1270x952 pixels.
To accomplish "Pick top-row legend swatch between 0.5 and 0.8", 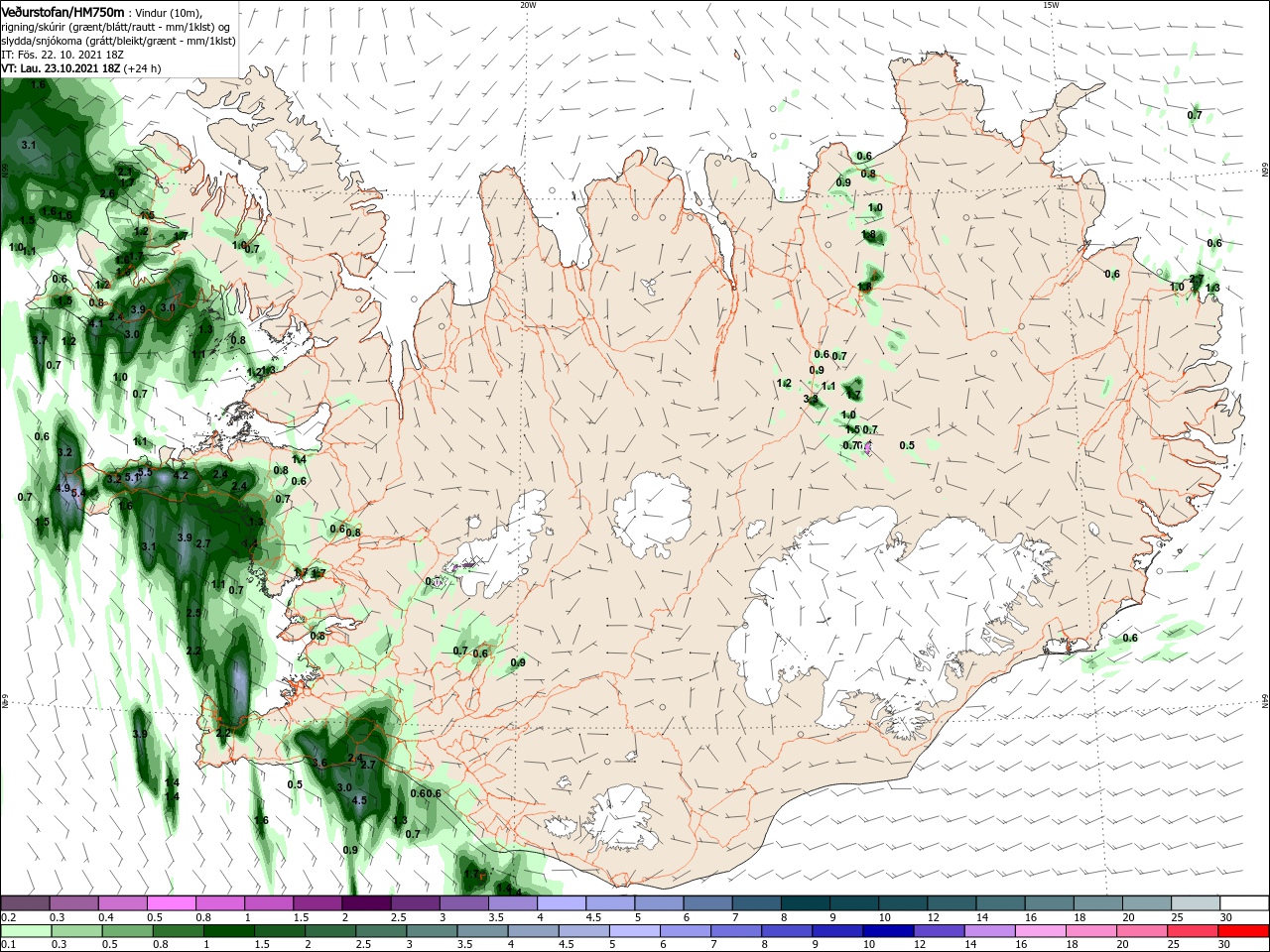I will pyautogui.click(x=171, y=903).
